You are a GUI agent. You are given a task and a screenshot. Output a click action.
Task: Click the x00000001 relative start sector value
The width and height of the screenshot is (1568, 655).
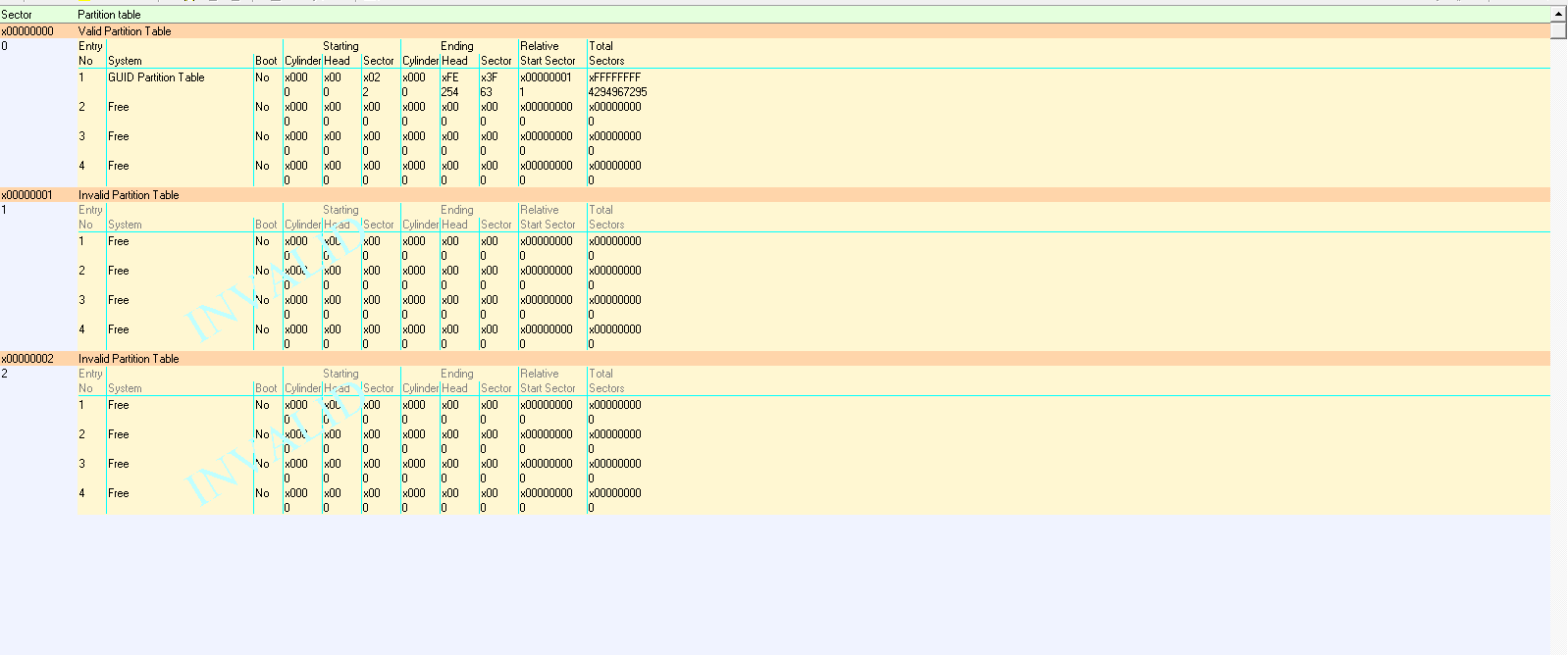tap(546, 77)
